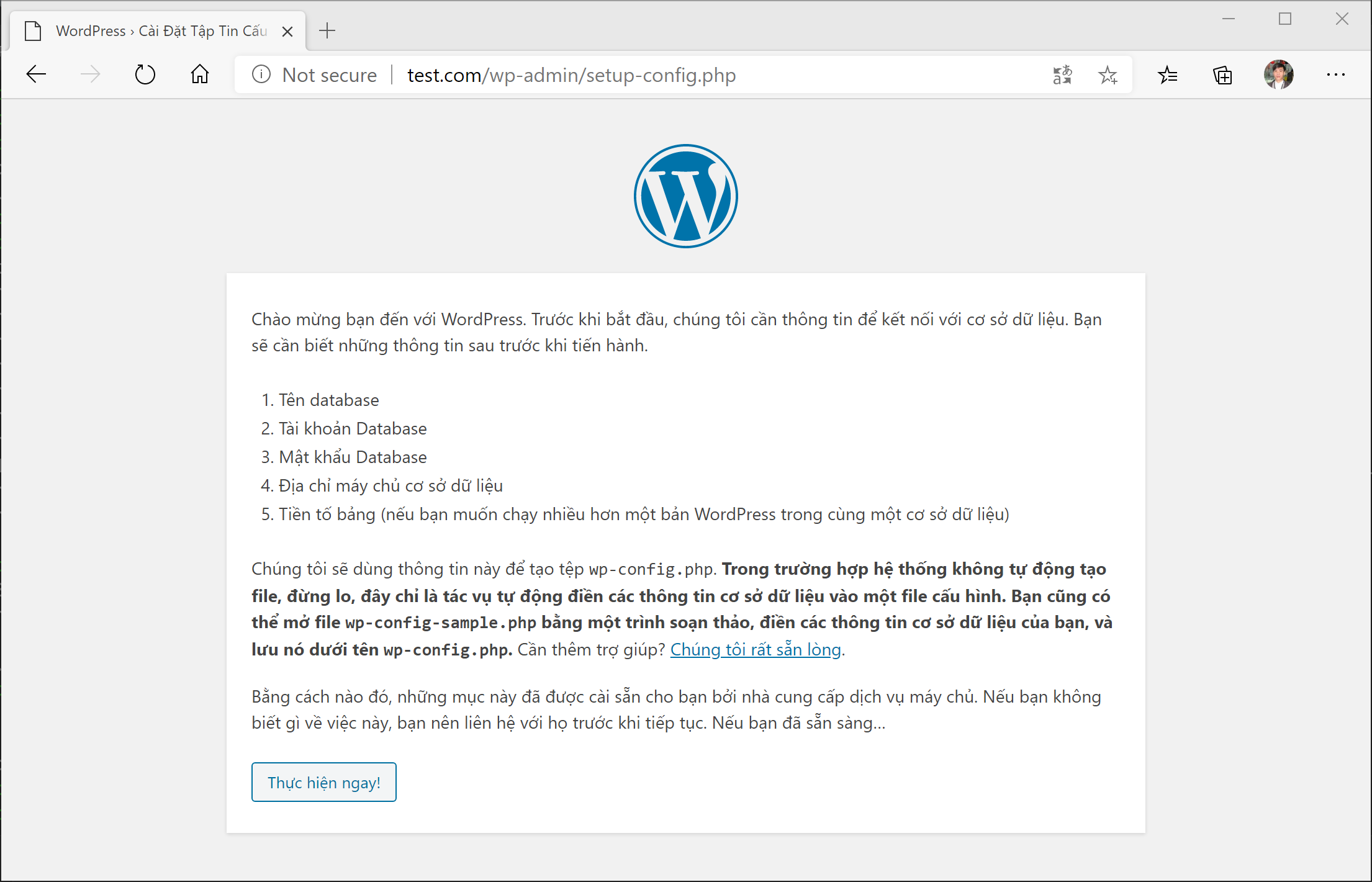
Task: Reload the page with refresh icon
Action: point(145,75)
